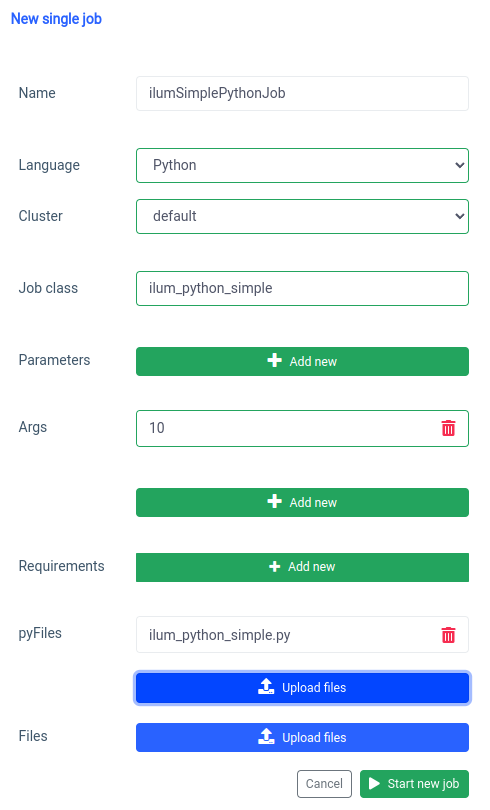This screenshot has width=490, height=810.
Task: Start the new job
Action: [414, 784]
